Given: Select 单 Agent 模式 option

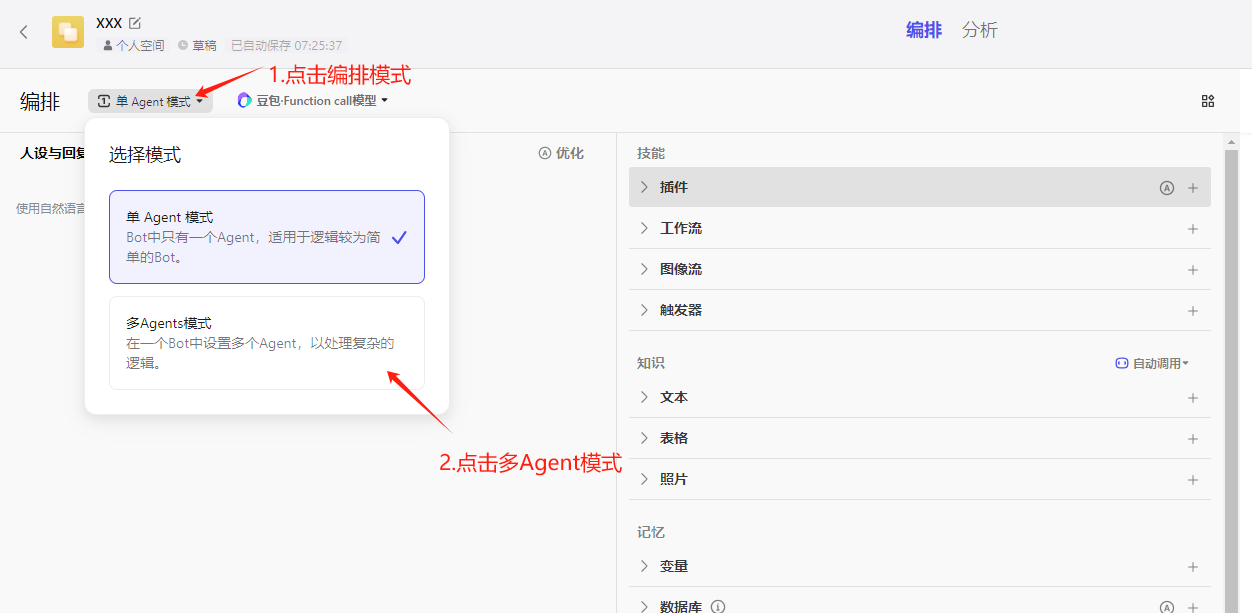Looking at the screenshot, I should (x=267, y=237).
